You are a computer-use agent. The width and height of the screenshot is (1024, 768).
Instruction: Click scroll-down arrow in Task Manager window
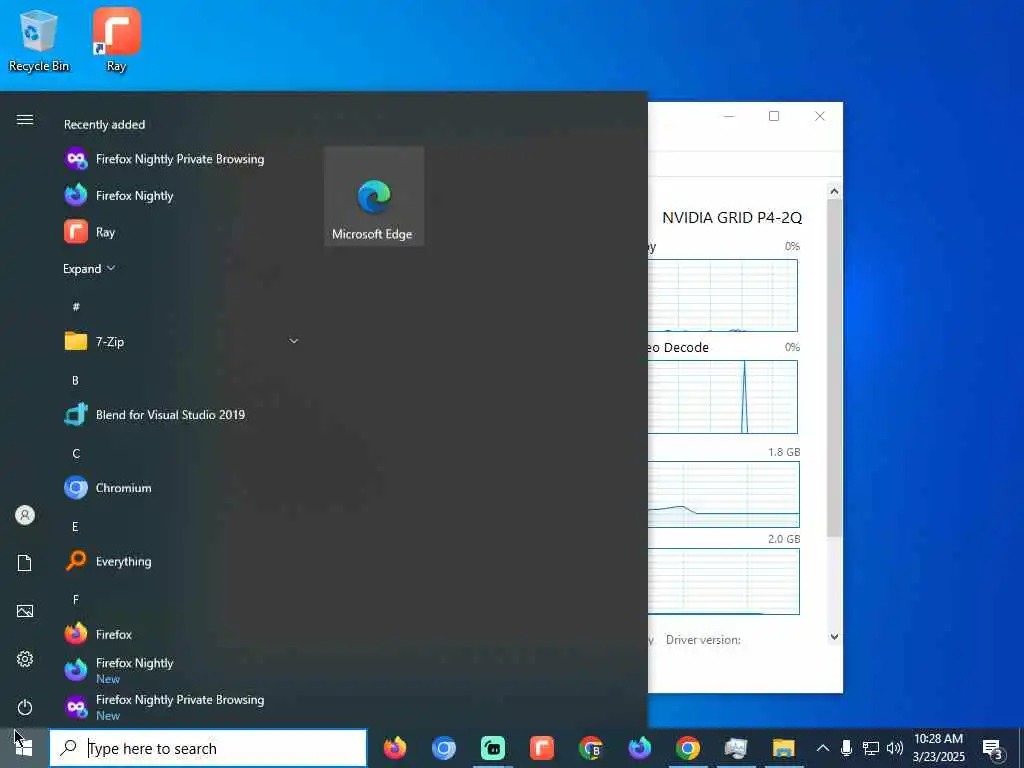(834, 637)
